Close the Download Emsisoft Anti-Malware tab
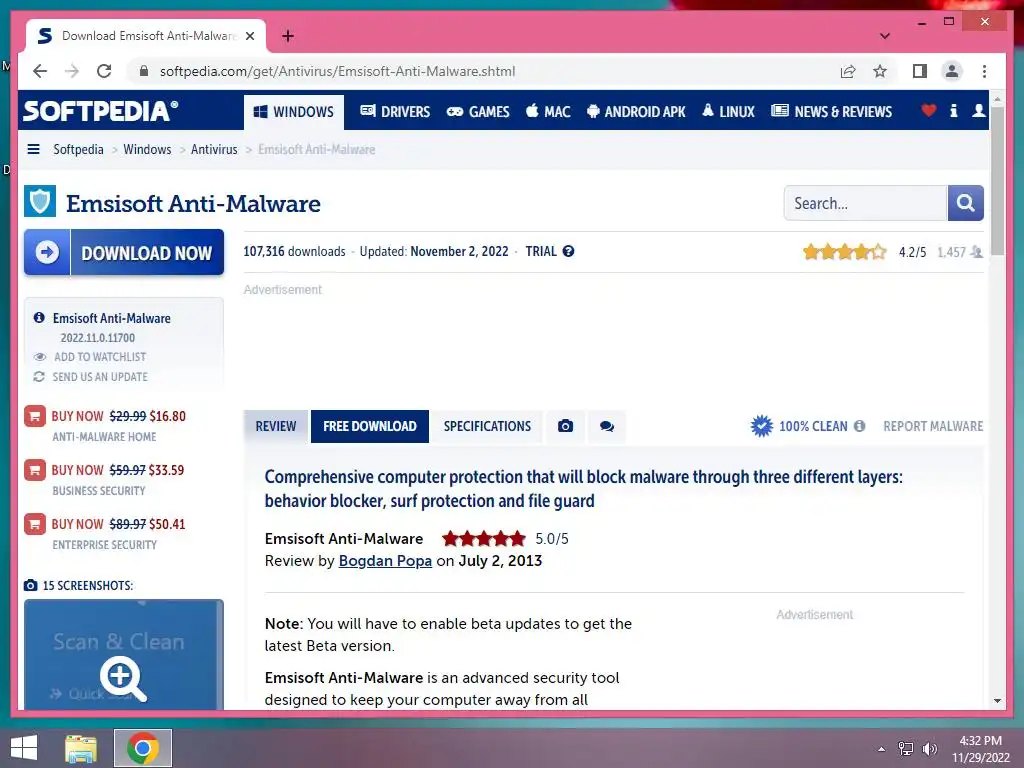This screenshot has width=1024, height=768. pyautogui.click(x=249, y=36)
